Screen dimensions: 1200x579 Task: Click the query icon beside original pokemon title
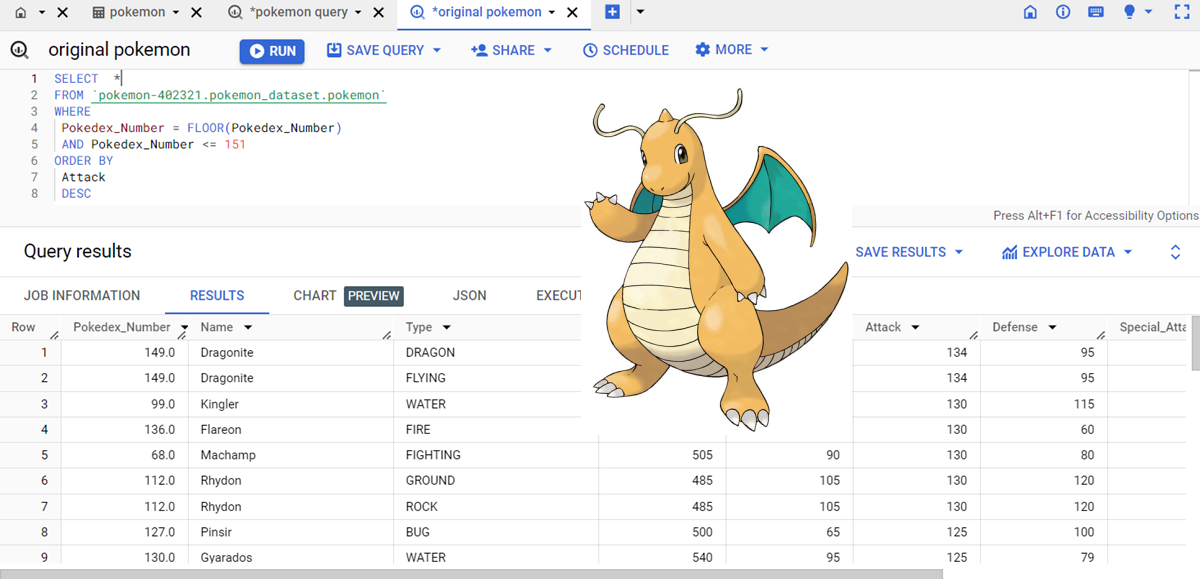tap(20, 51)
